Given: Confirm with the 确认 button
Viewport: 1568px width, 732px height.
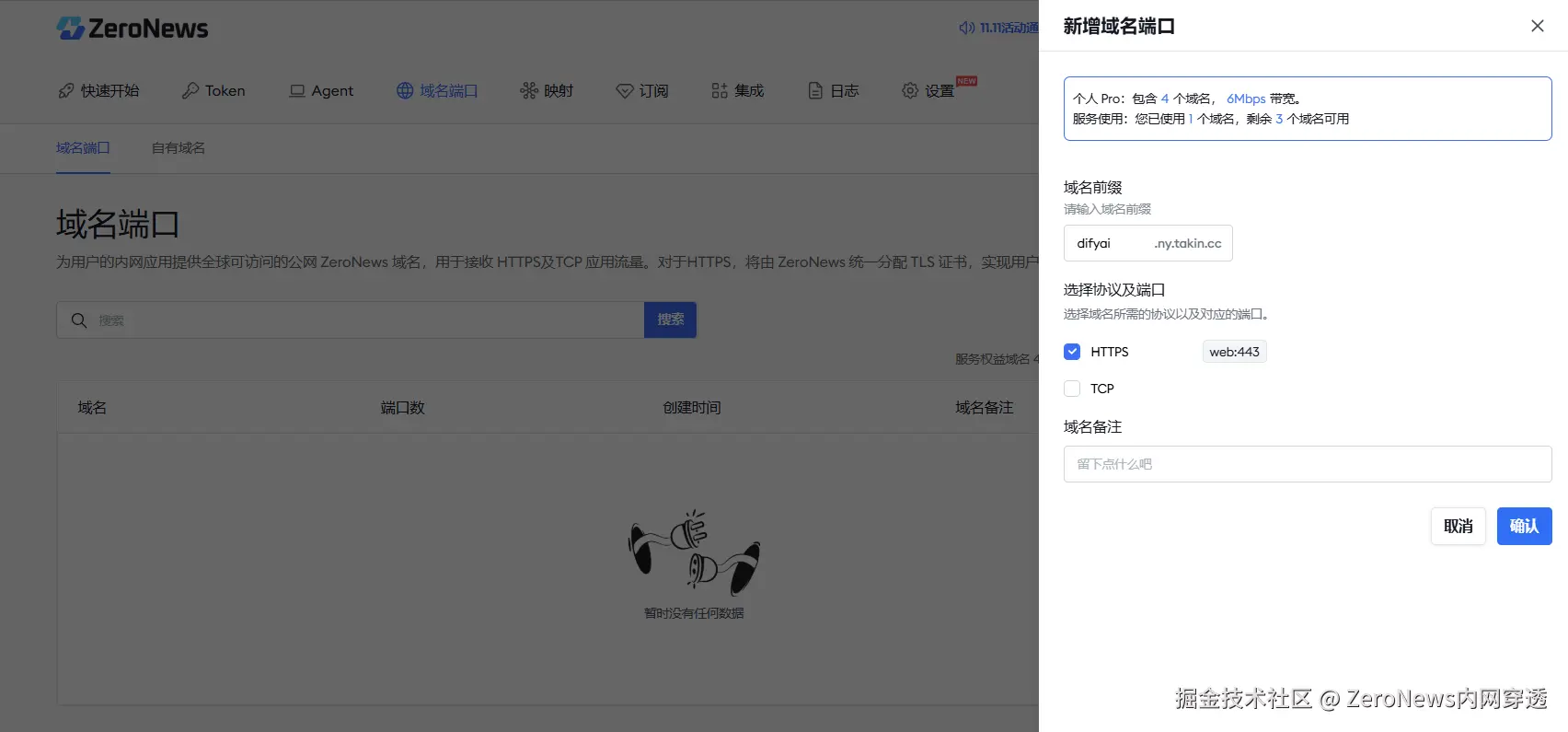Looking at the screenshot, I should pyautogui.click(x=1525, y=526).
